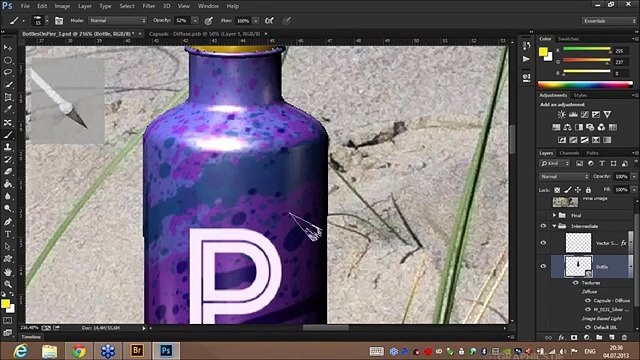Switch to Capsule - Diffuse.psb document tab
This screenshot has height=360, width=640.
pos(204,34)
